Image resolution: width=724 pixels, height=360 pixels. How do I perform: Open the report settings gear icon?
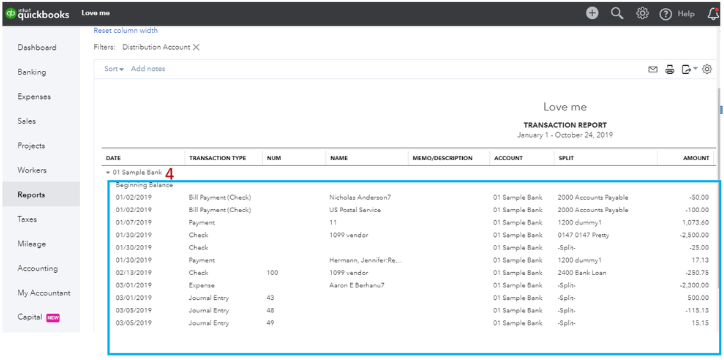pos(707,69)
